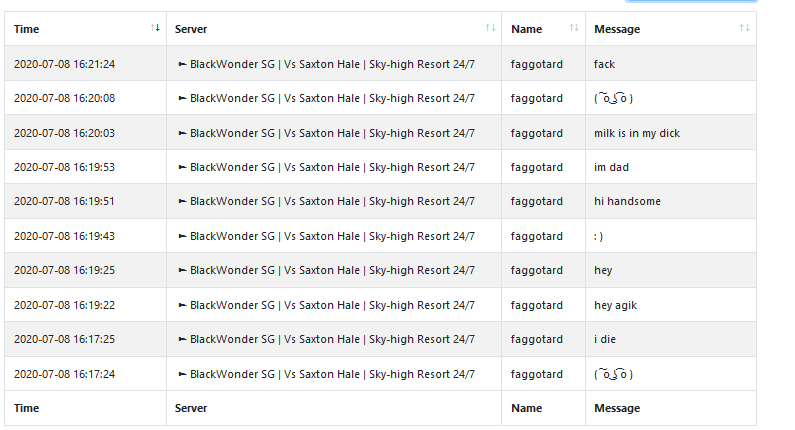Click the 'hey agik' message cell

point(671,305)
